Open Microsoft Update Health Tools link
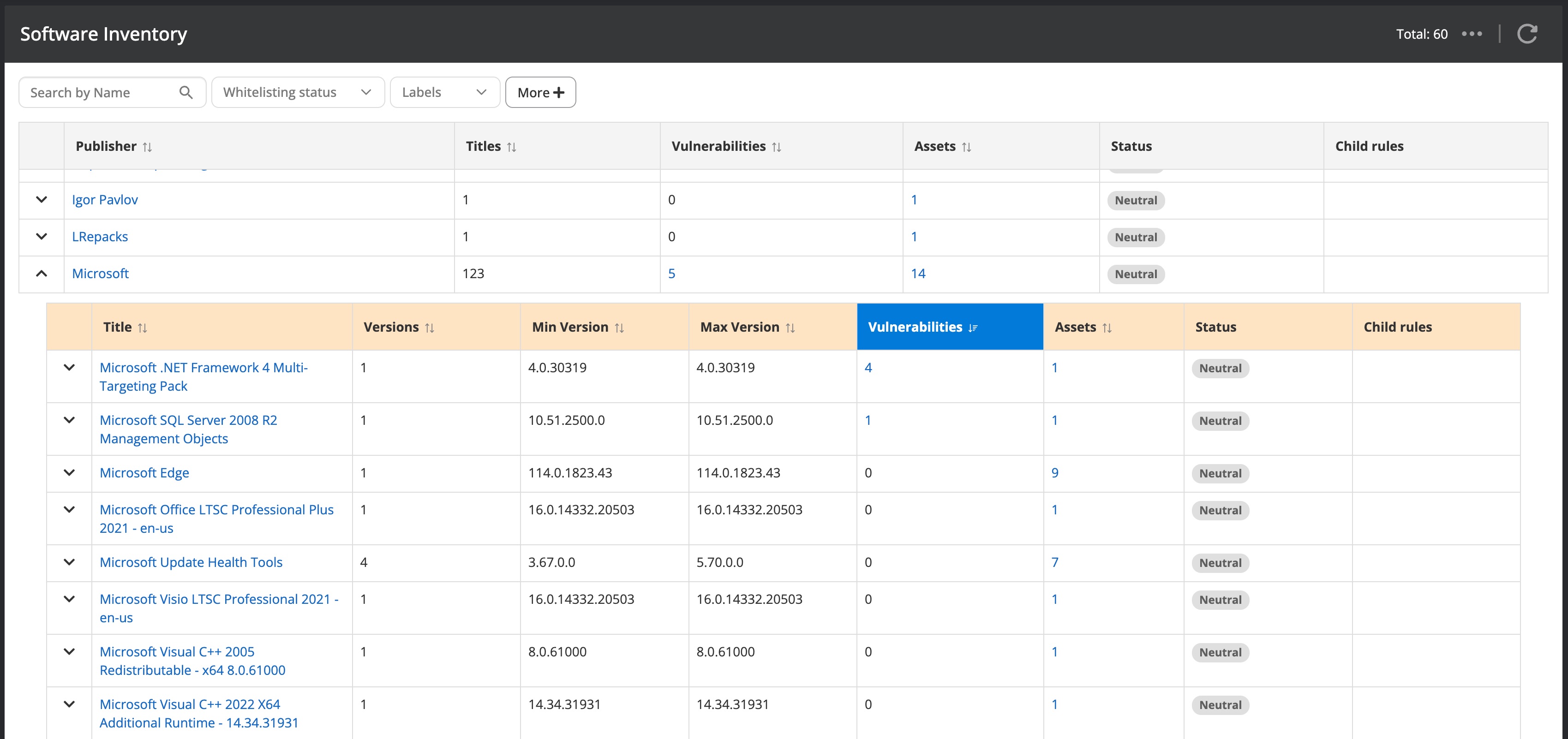Viewport: 1568px width, 739px height. click(191, 562)
